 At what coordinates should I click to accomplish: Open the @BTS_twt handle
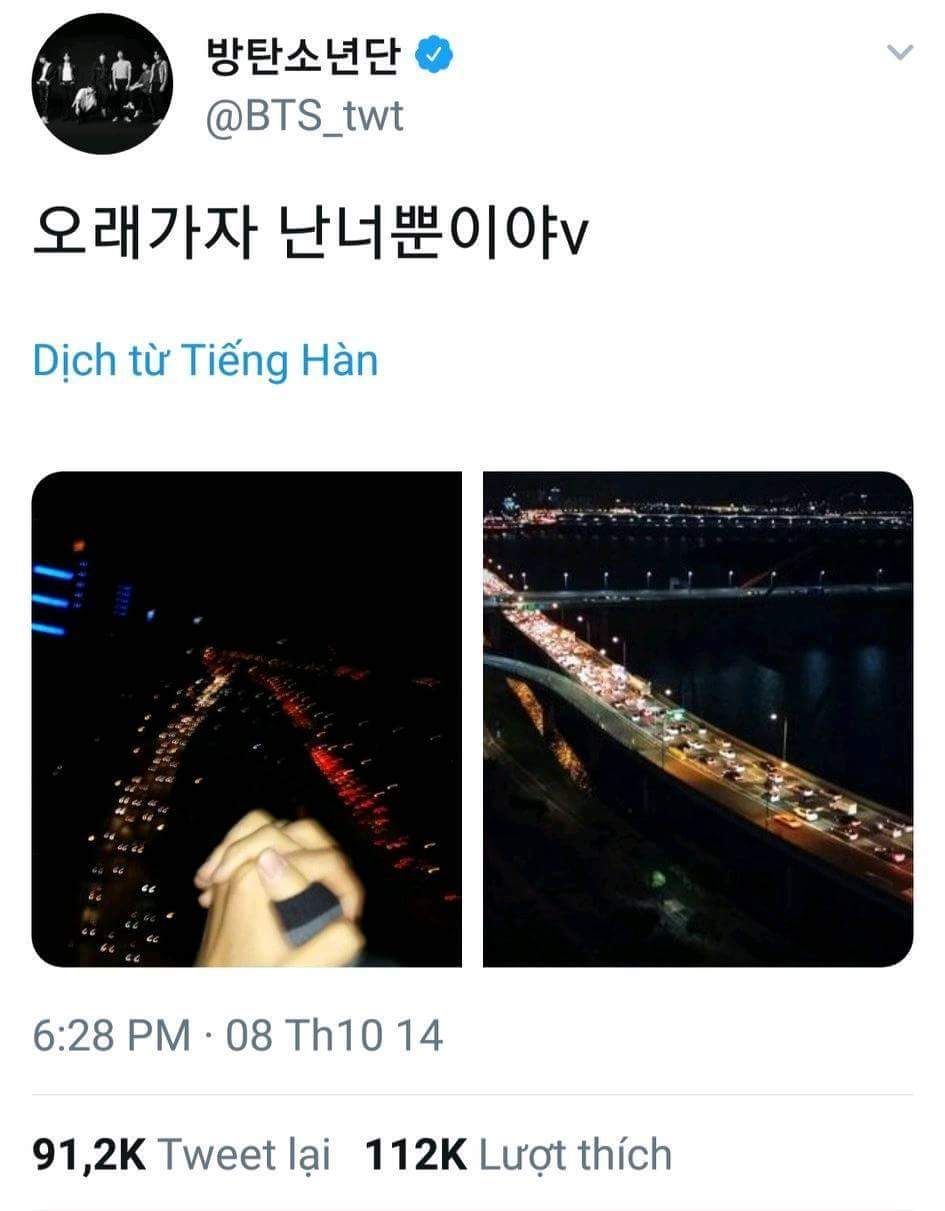(303, 117)
